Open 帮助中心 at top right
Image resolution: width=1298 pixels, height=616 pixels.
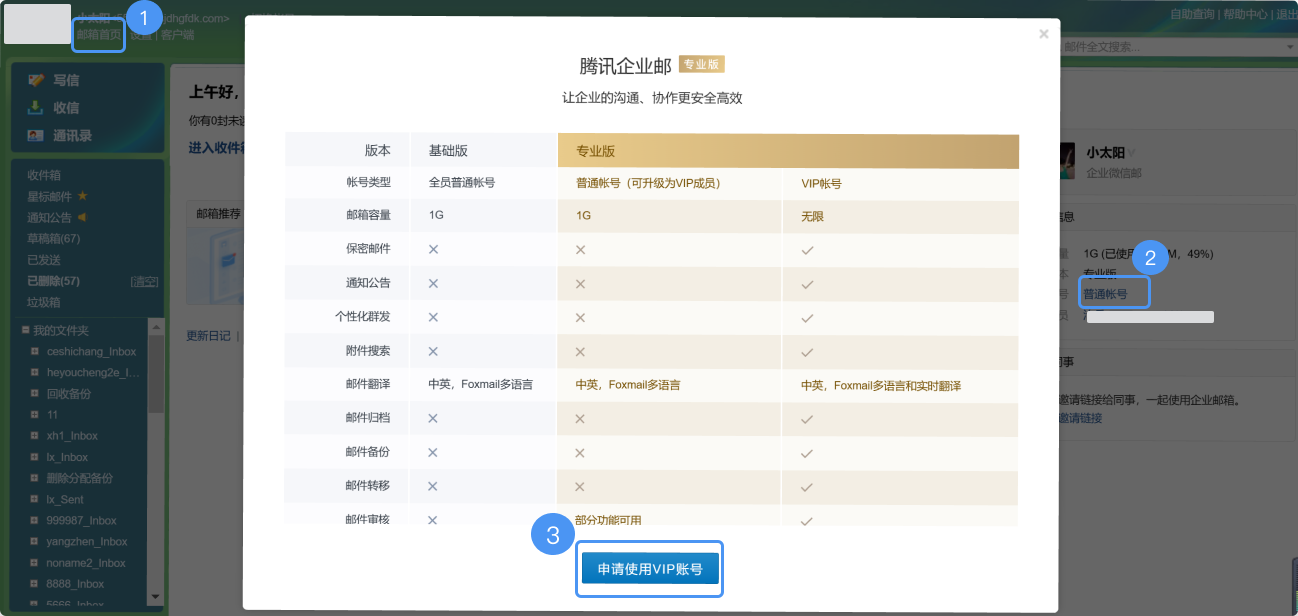[x=1246, y=14]
